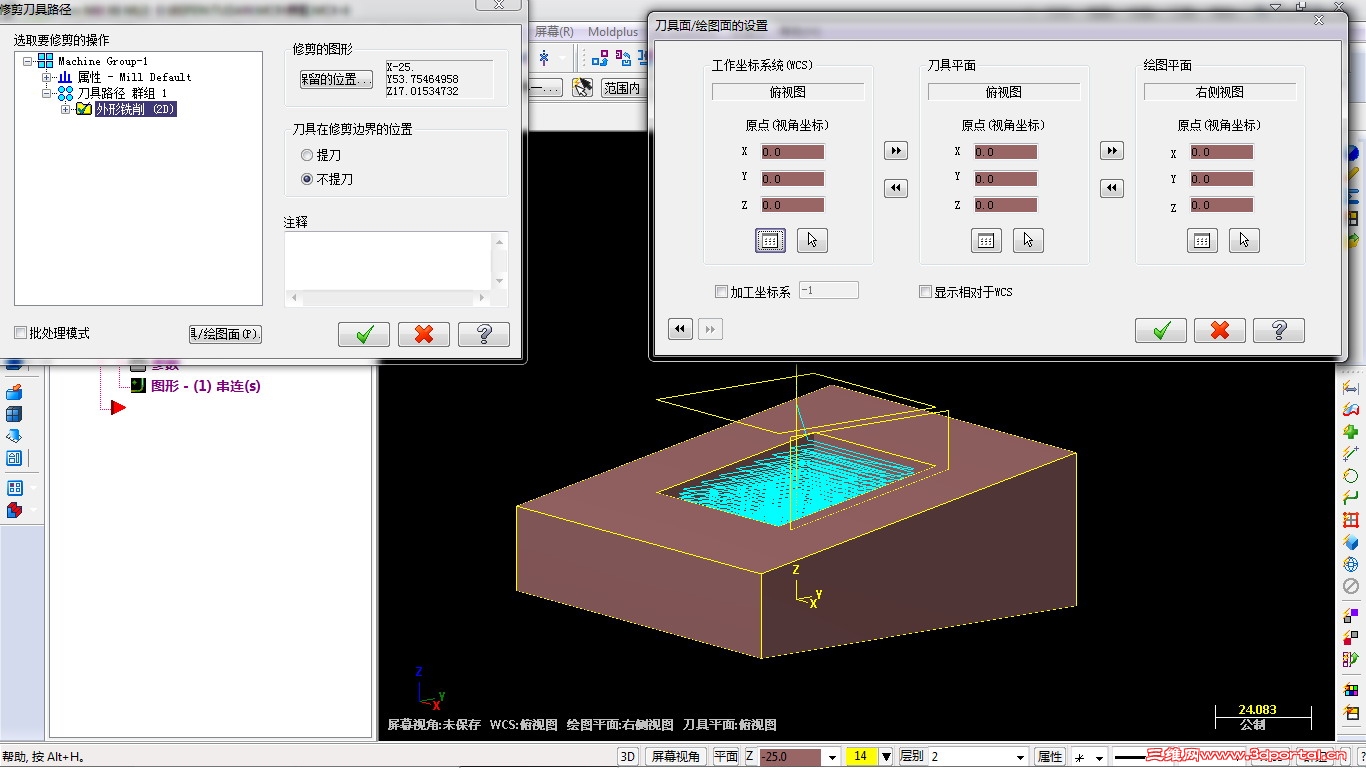1366x768 pixels.
Task: Select the 不提刀 radio button
Action: [x=307, y=179]
